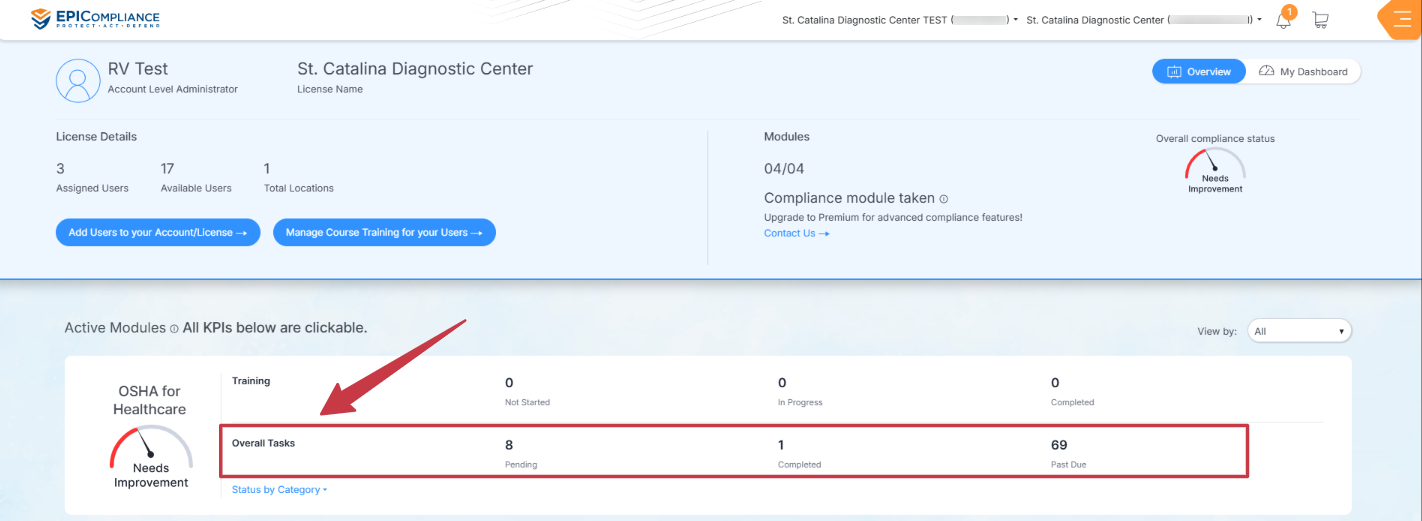Open the St. Catalina Diagnostic Center location dropdown
This screenshot has height=521, width=1422.
(1143, 20)
